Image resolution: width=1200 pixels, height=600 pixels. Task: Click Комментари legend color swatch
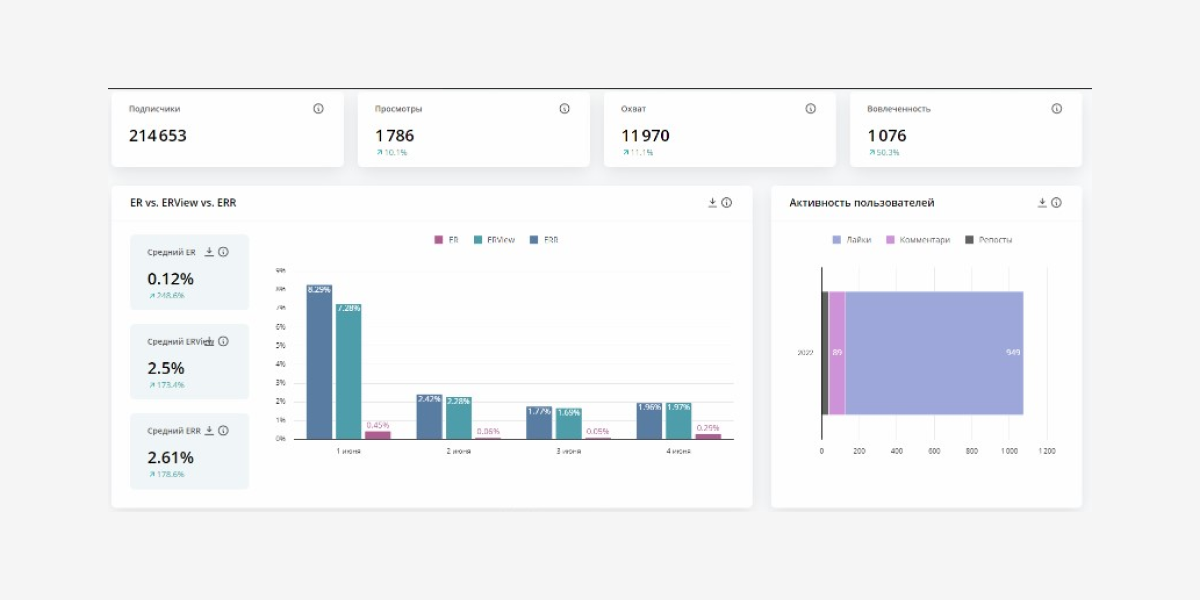coord(892,240)
